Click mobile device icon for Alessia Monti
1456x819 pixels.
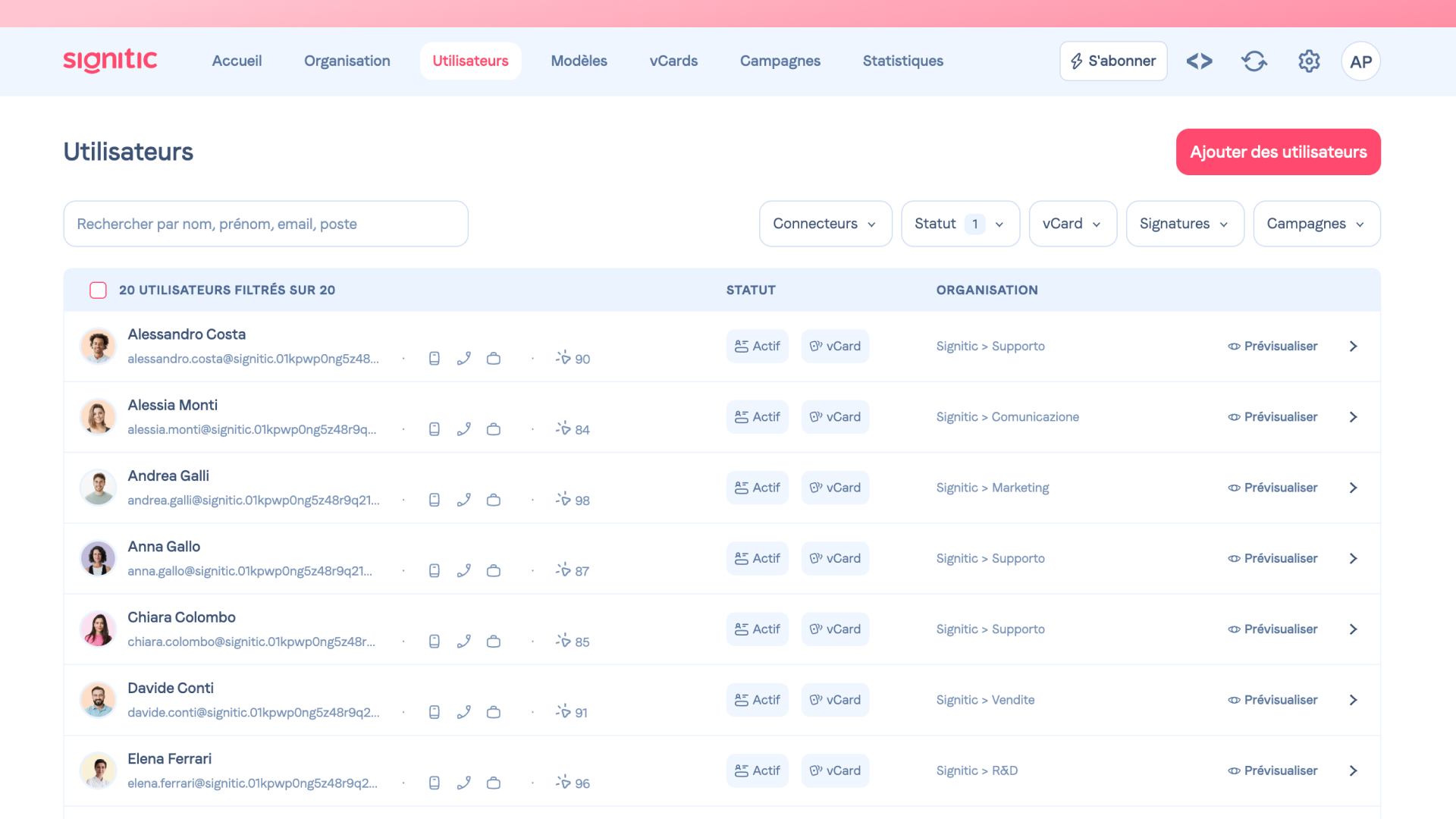click(x=435, y=429)
